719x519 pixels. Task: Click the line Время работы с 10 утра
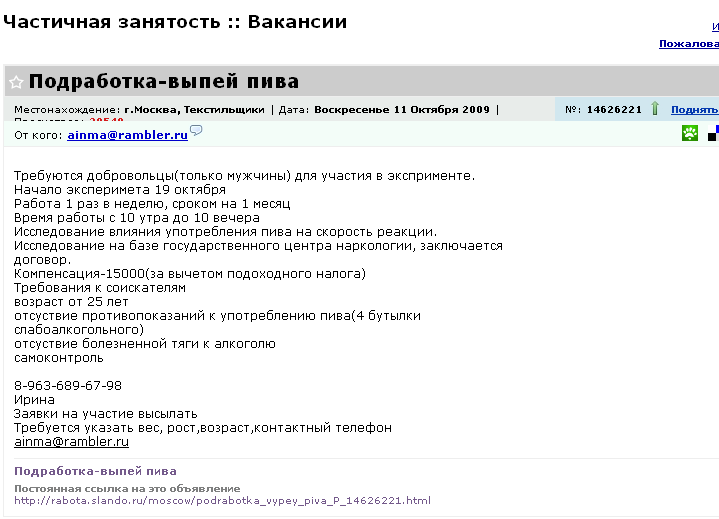137,218
